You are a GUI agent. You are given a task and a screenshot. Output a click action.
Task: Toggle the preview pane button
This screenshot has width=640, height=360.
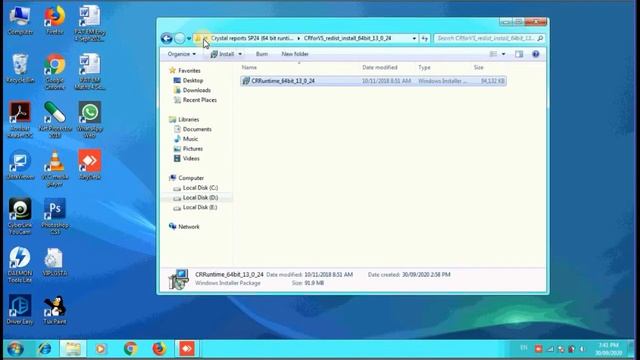(519, 54)
